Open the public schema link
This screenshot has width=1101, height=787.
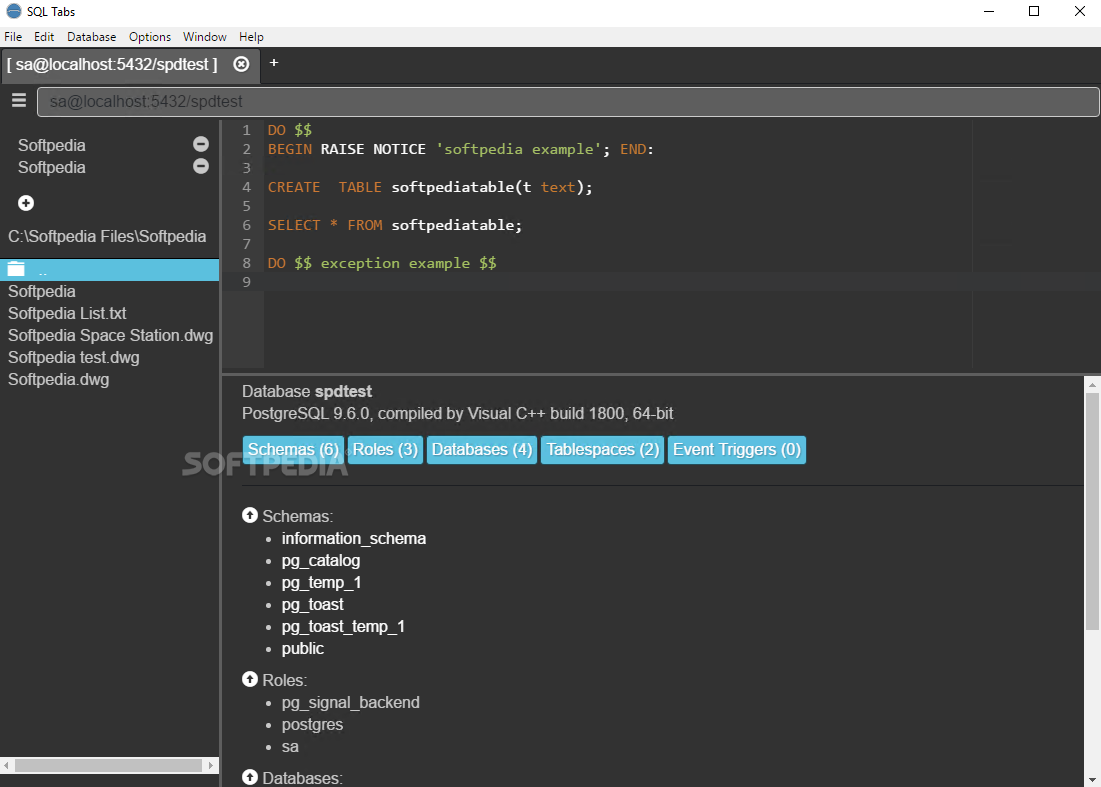tap(303, 649)
